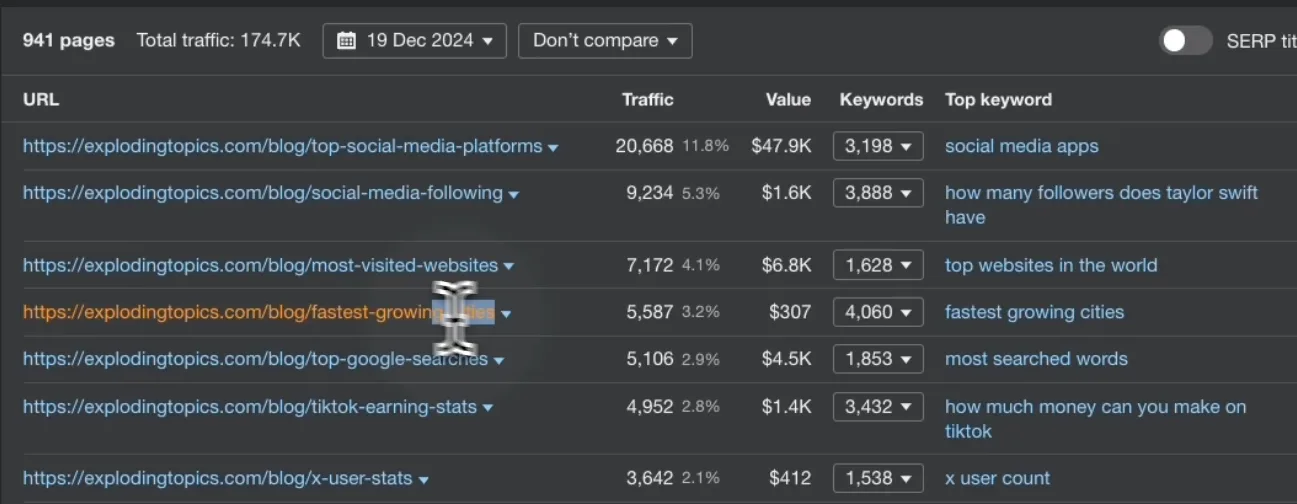Click the $412 value cell

(x=790, y=478)
